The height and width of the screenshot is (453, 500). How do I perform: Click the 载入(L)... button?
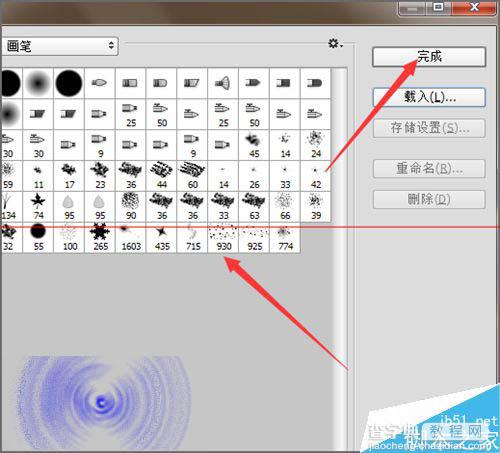coord(429,97)
